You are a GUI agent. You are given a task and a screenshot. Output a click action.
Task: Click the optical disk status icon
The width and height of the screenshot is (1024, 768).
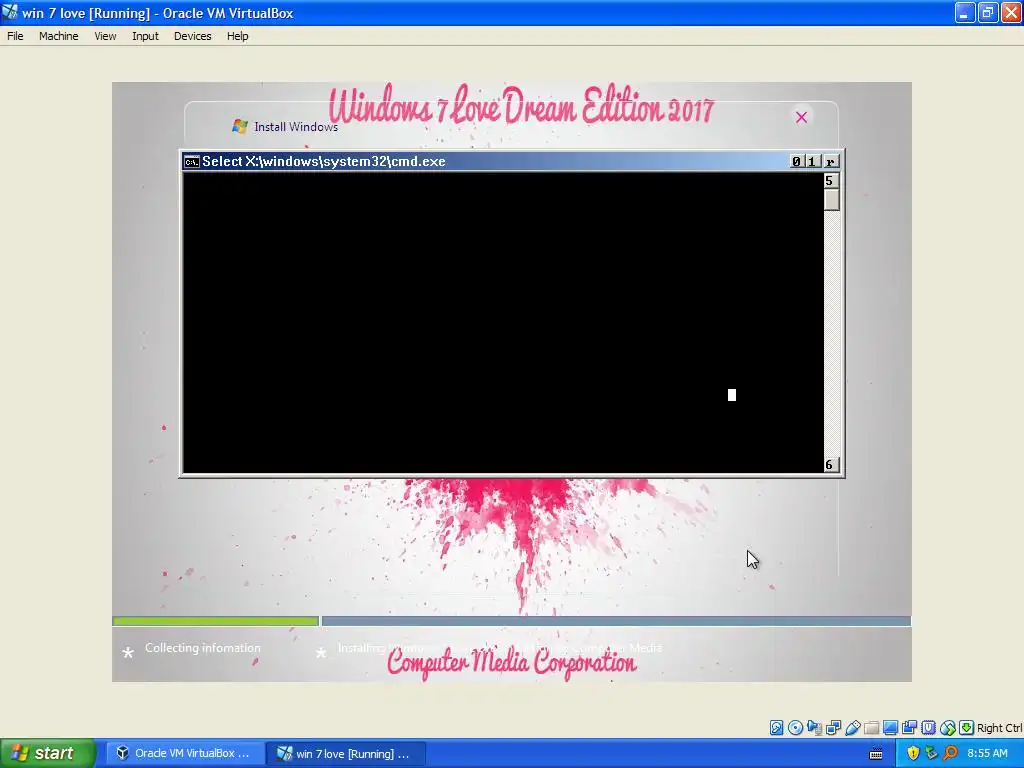click(795, 728)
